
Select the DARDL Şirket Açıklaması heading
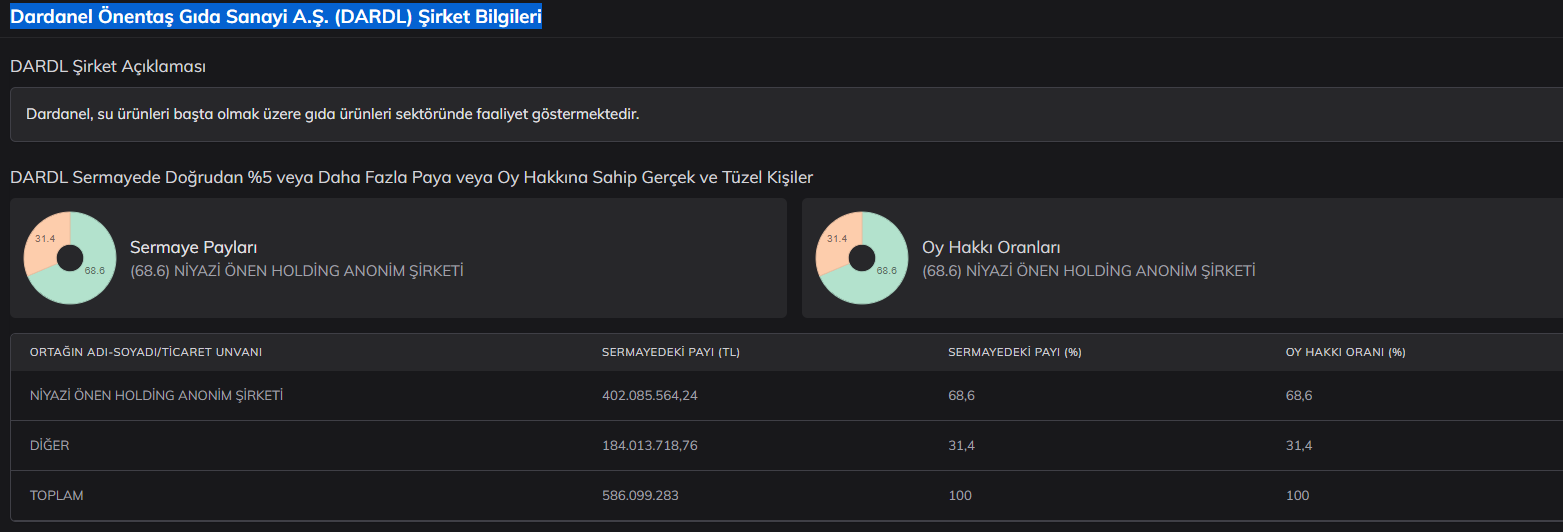(108, 66)
